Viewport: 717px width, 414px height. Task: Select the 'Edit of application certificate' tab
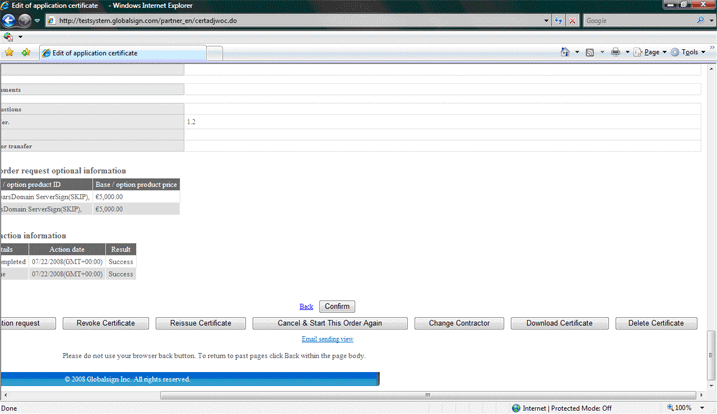123,53
